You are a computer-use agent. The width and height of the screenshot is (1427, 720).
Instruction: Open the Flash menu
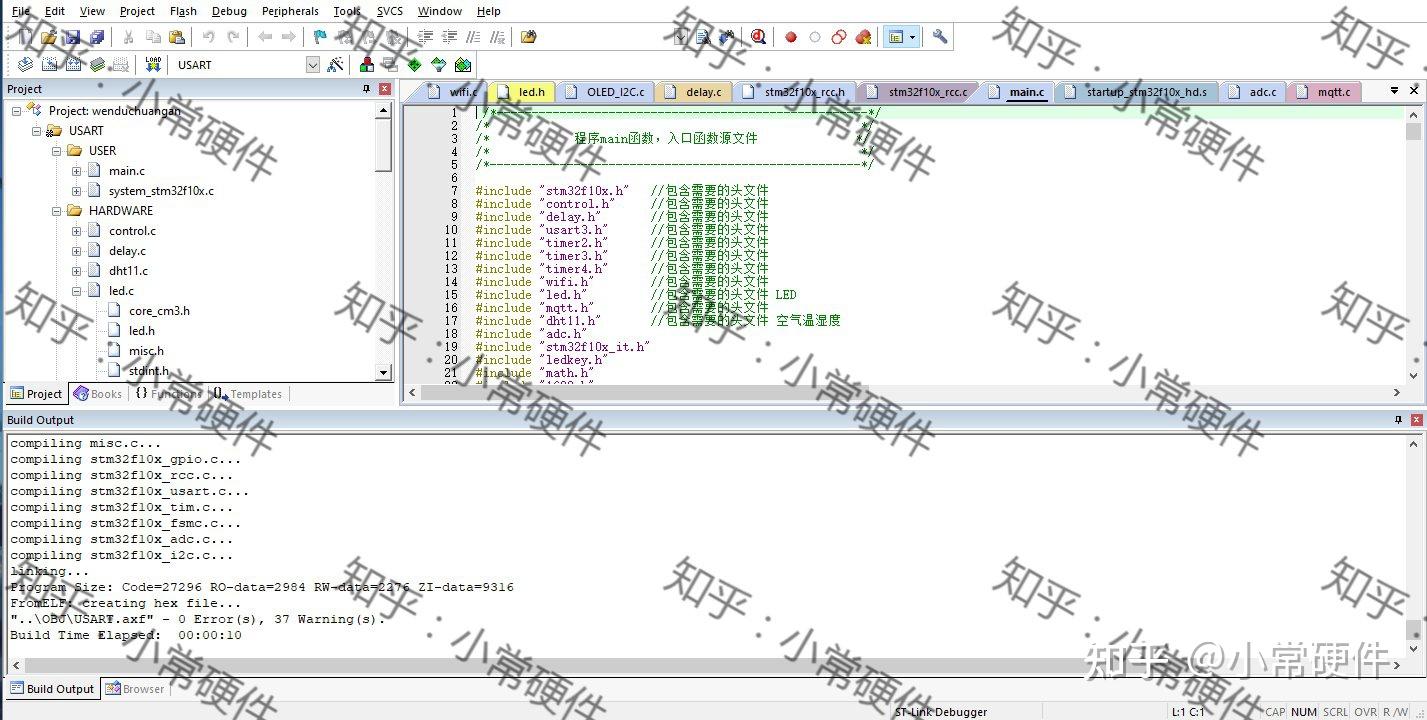click(183, 11)
